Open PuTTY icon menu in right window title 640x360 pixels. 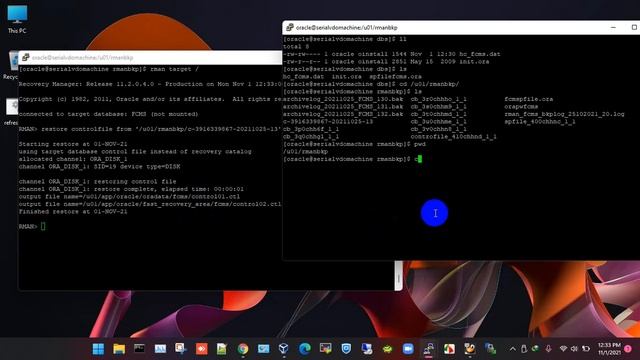pyautogui.click(x=289, y=27)
